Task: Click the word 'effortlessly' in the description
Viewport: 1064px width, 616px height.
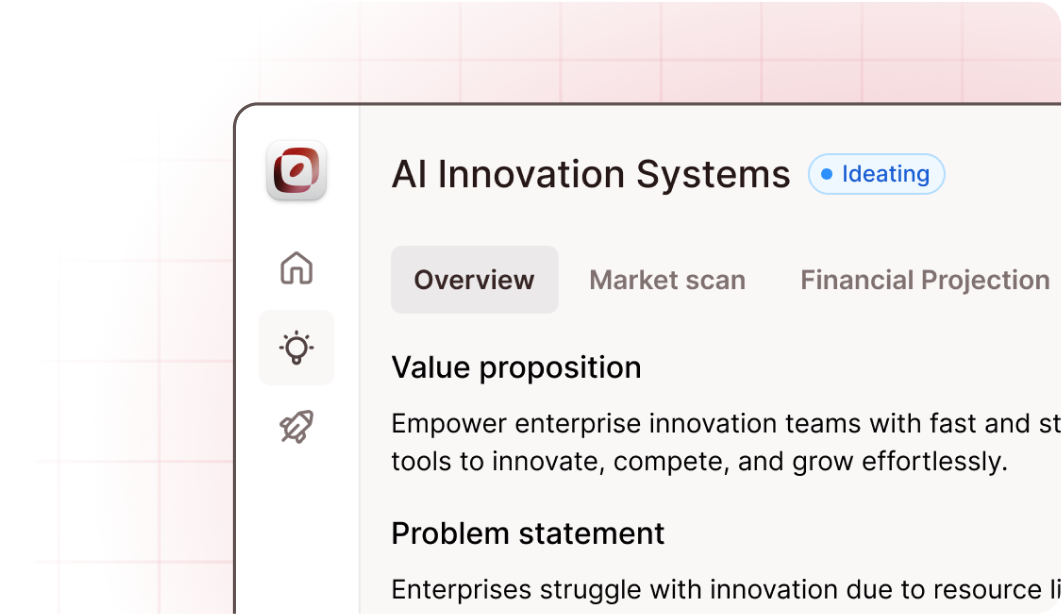Action: tap(931, 461)
